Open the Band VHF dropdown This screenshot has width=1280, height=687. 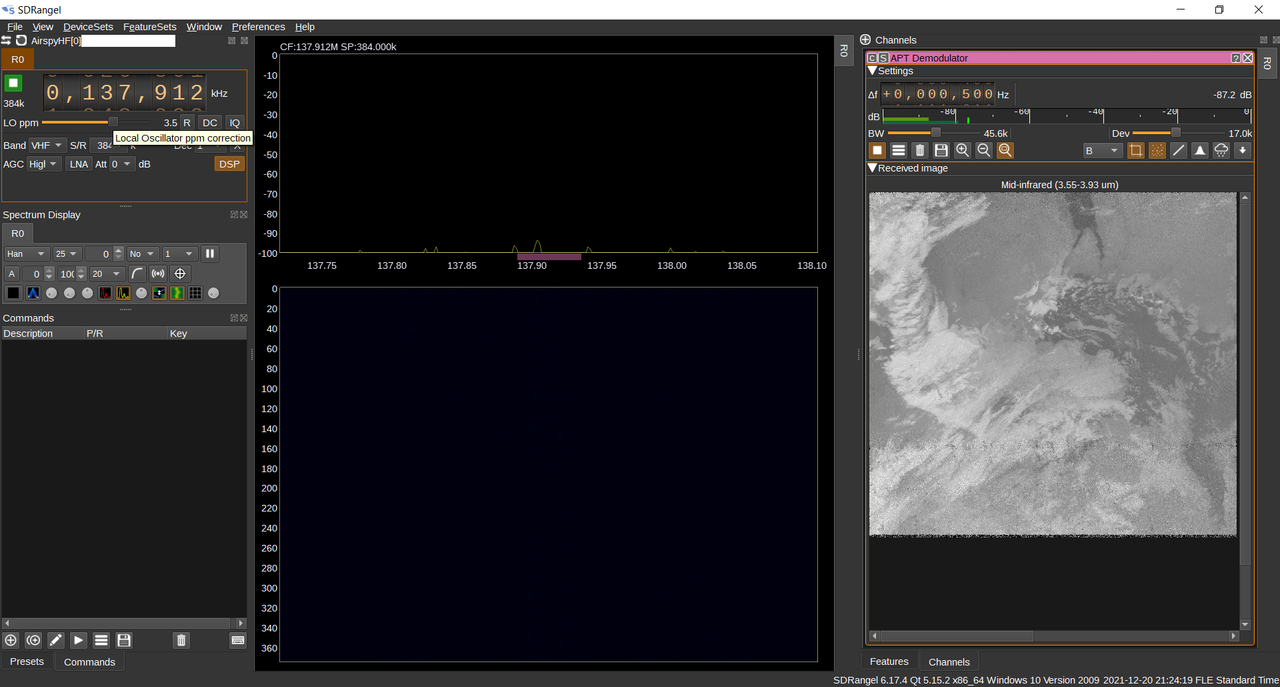[x=47, y=145]
